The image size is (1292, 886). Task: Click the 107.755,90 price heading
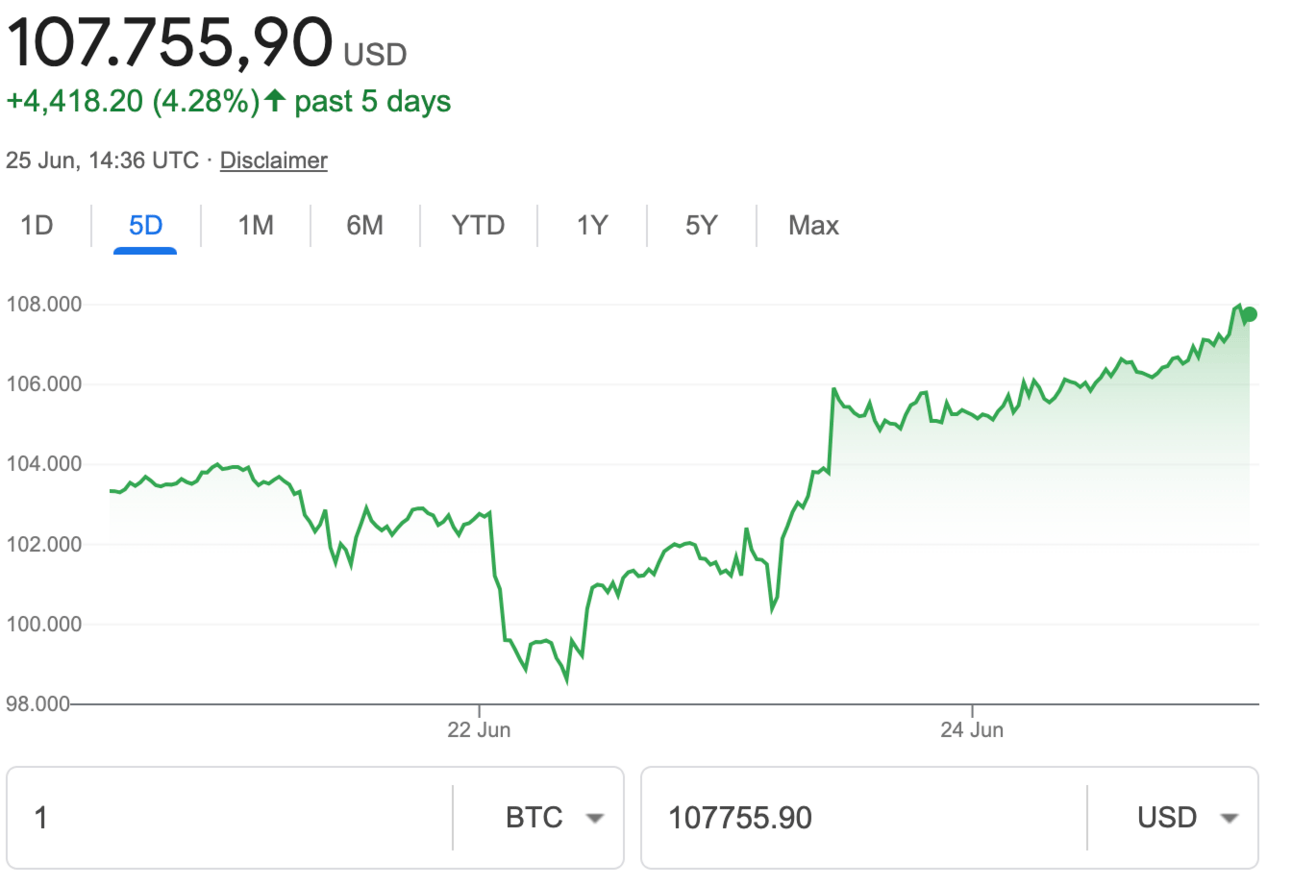(x=170, y=42)
